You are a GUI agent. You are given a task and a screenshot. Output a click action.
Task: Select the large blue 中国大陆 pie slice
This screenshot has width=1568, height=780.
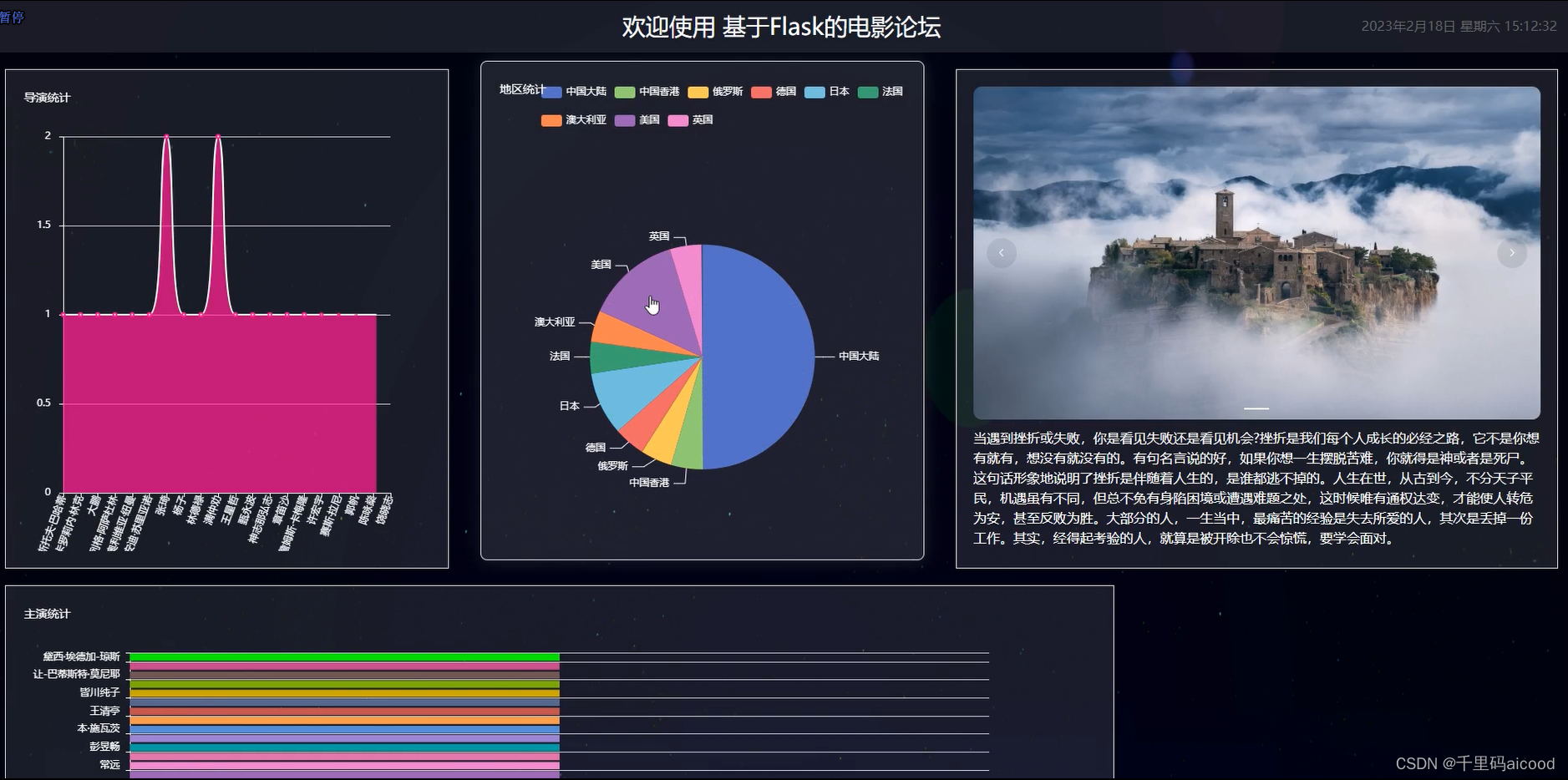tap(760, 357)
